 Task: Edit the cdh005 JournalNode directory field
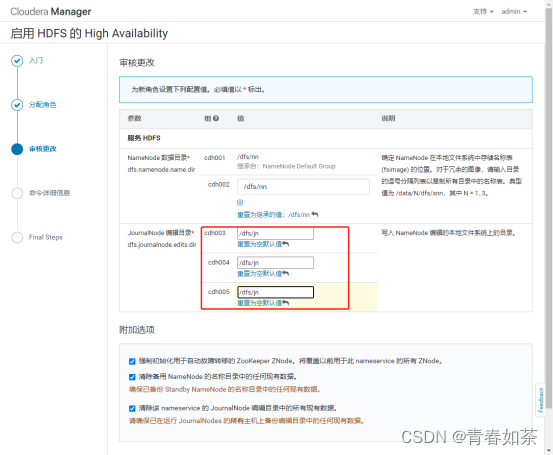(x=275, y=292)
